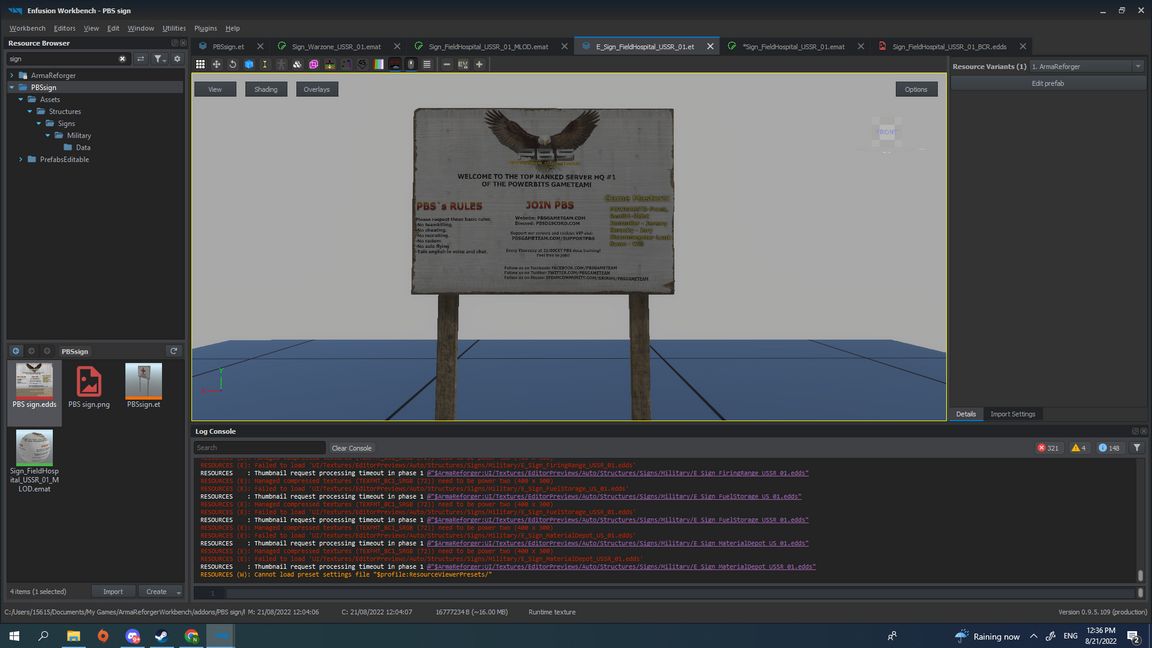Image resolution: width=1152 pixels, height=648 pixels.
Task: Open the Plugins menu
Action: 205,28
